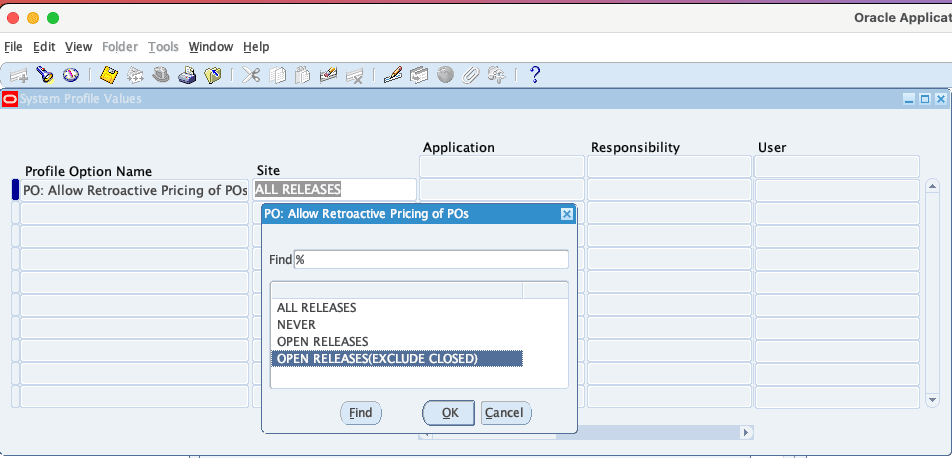
Task: Cancel the list of values dialog
Action: click(505, 413)
